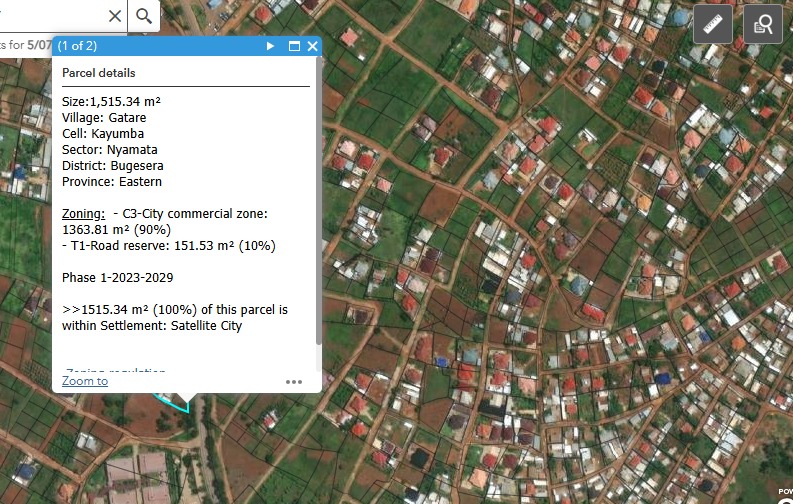Click the magnifier search button
The image size is (793, 504).
145,15
